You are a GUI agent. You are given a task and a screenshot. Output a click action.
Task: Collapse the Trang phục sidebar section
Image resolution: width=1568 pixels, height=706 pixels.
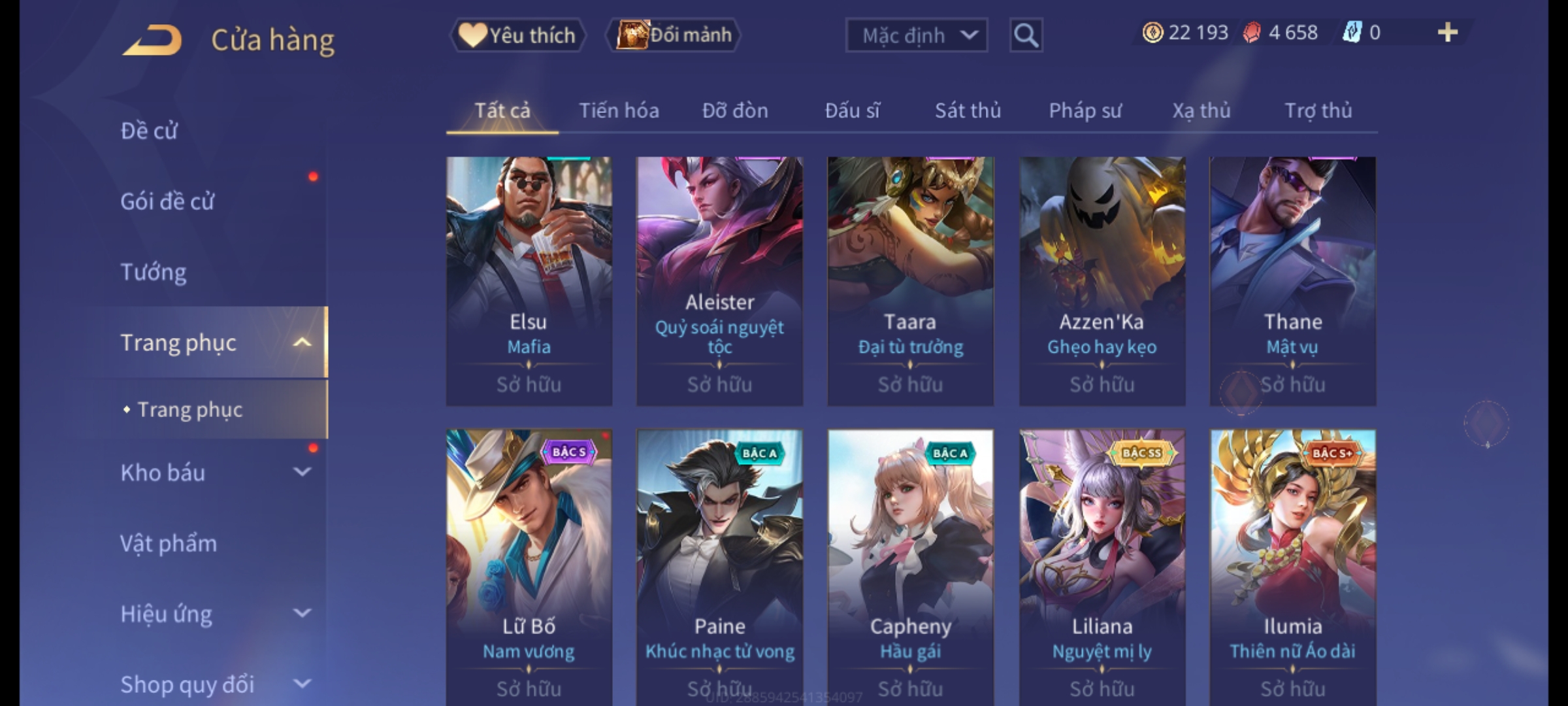[302, 343]
